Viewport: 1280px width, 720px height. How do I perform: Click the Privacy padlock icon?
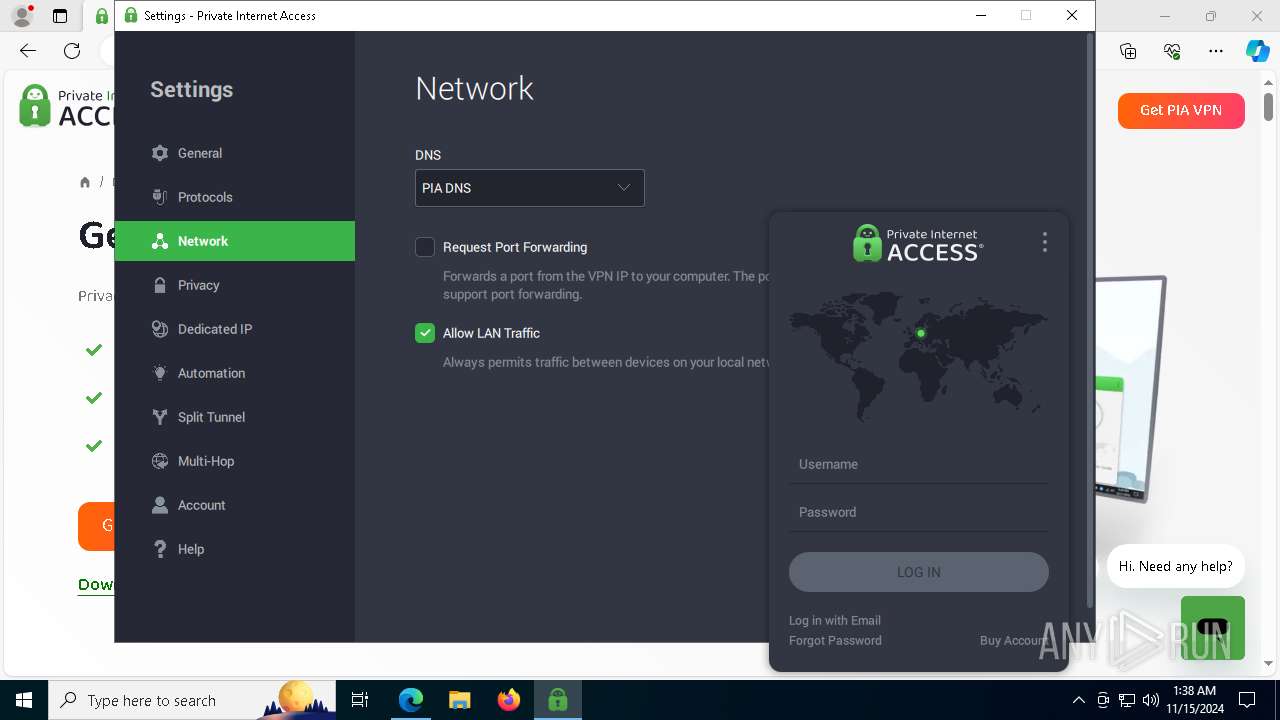tap(159, 285)
